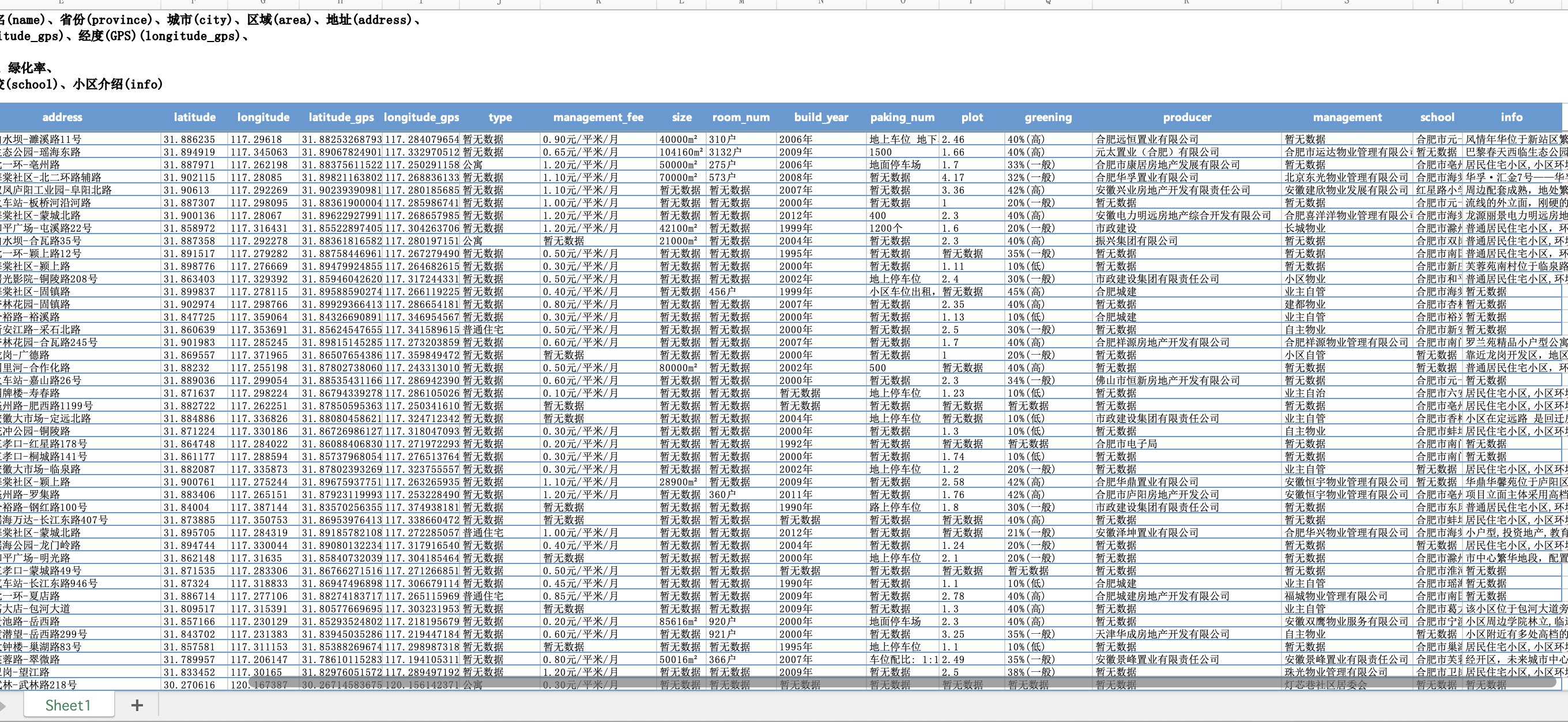
Task: Click cell with 104160m² size value
Action: tap(680, 152)
